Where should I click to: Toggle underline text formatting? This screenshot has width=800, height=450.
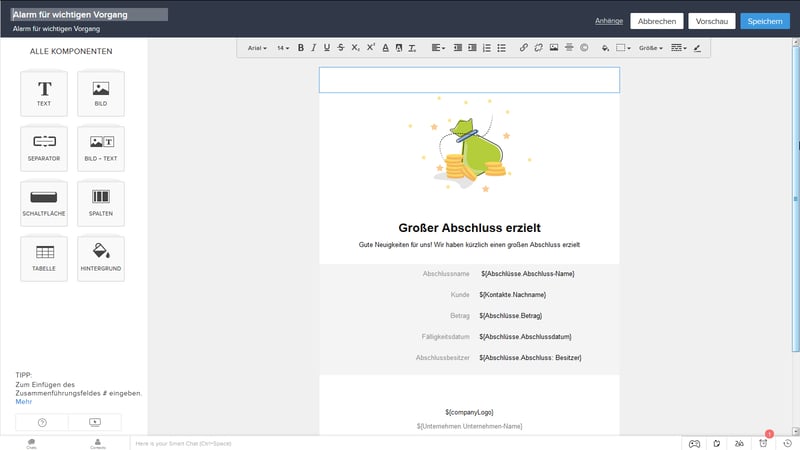click(x=327, y=47)
